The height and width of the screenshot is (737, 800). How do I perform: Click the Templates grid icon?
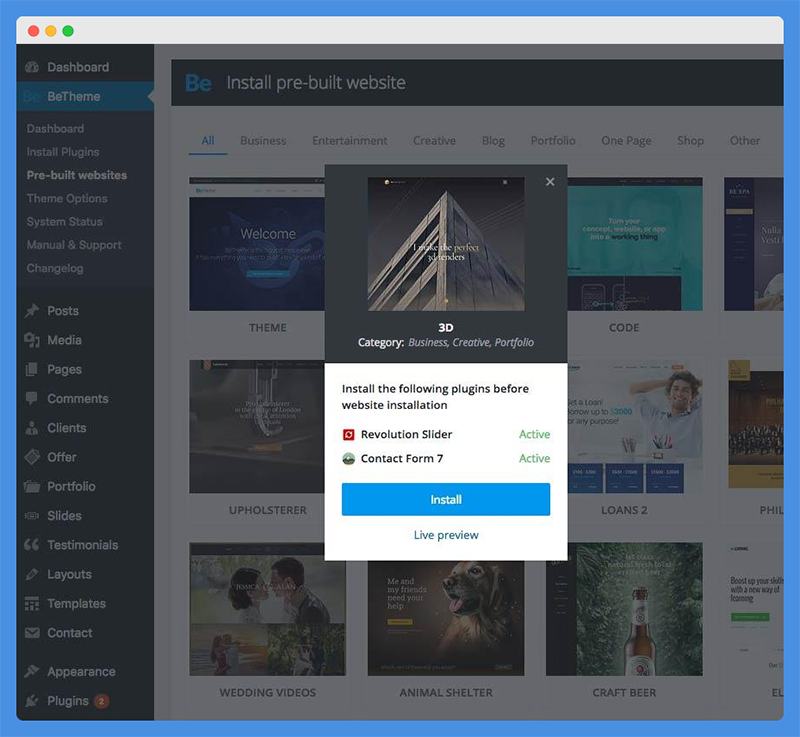(x=32, y=603)
